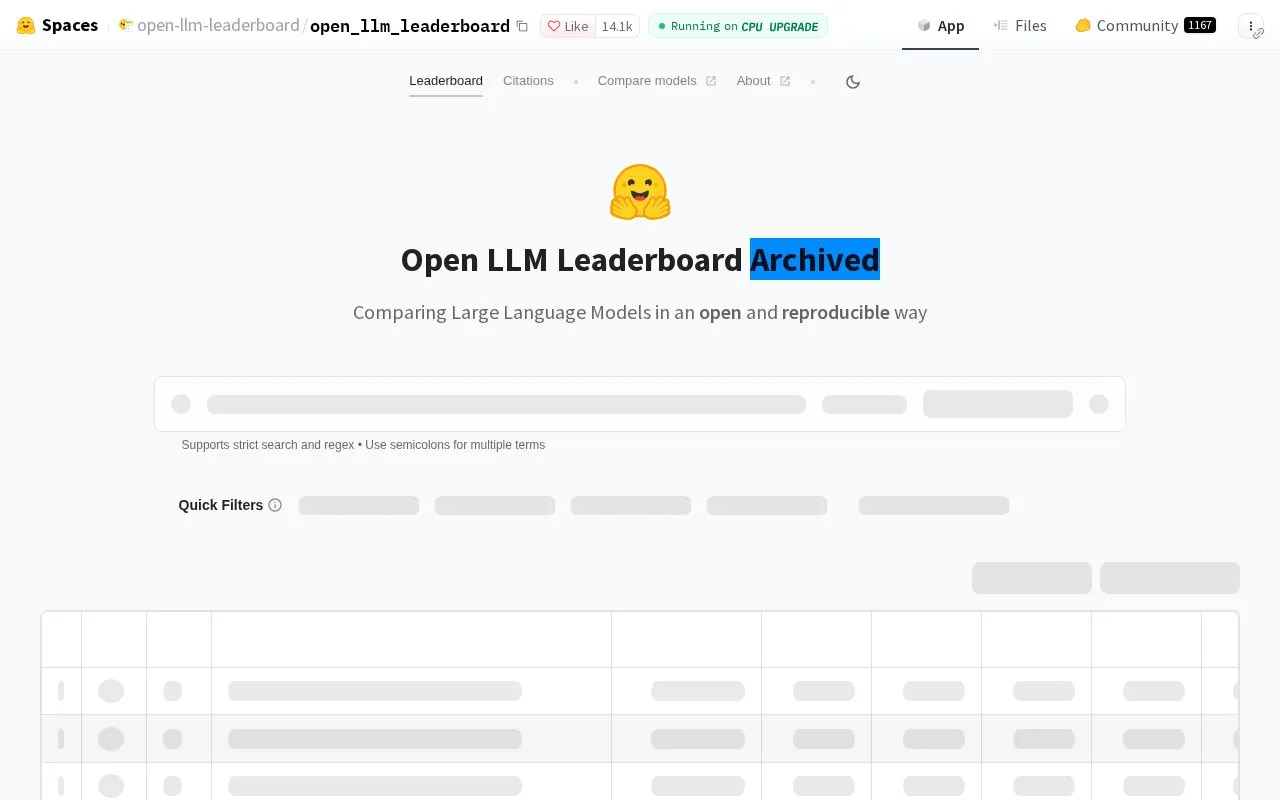Click the hugging face emoji logo
The image size is (1280, 800).
(640, 192)
